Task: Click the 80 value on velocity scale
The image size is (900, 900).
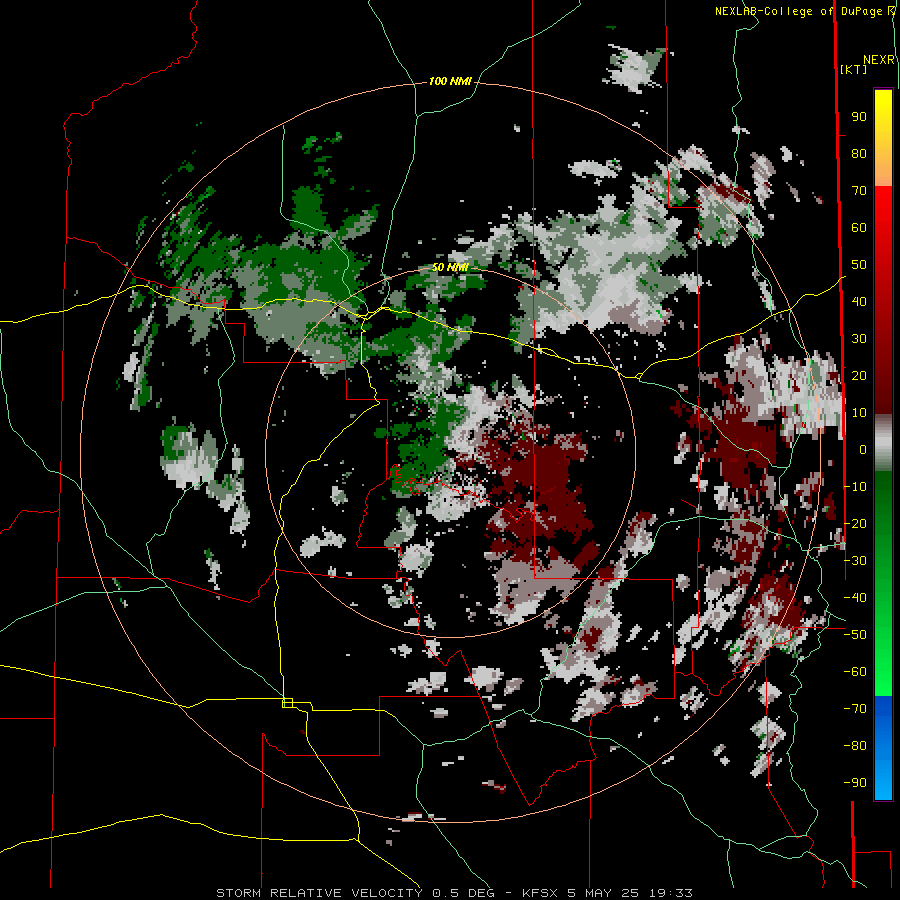Action: pyautogui.click(x=859, y=154)
